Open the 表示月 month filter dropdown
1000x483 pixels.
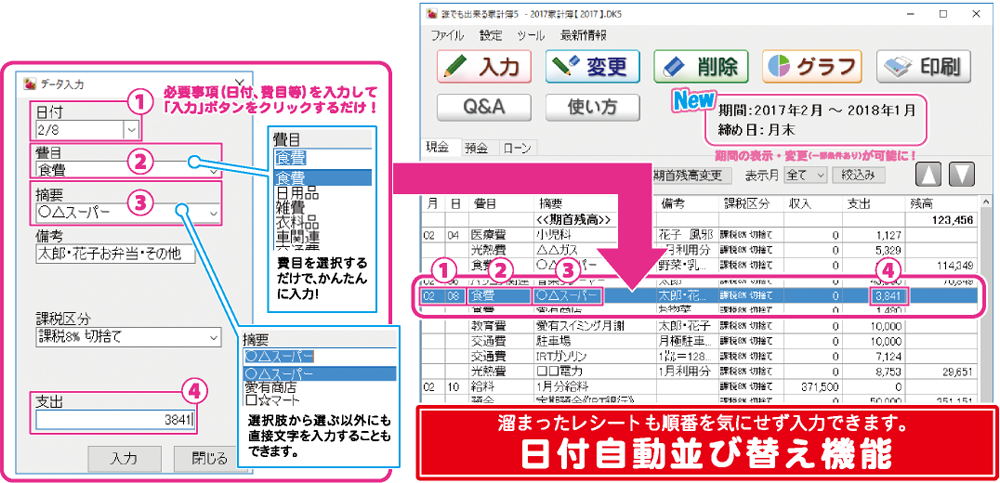821,175
